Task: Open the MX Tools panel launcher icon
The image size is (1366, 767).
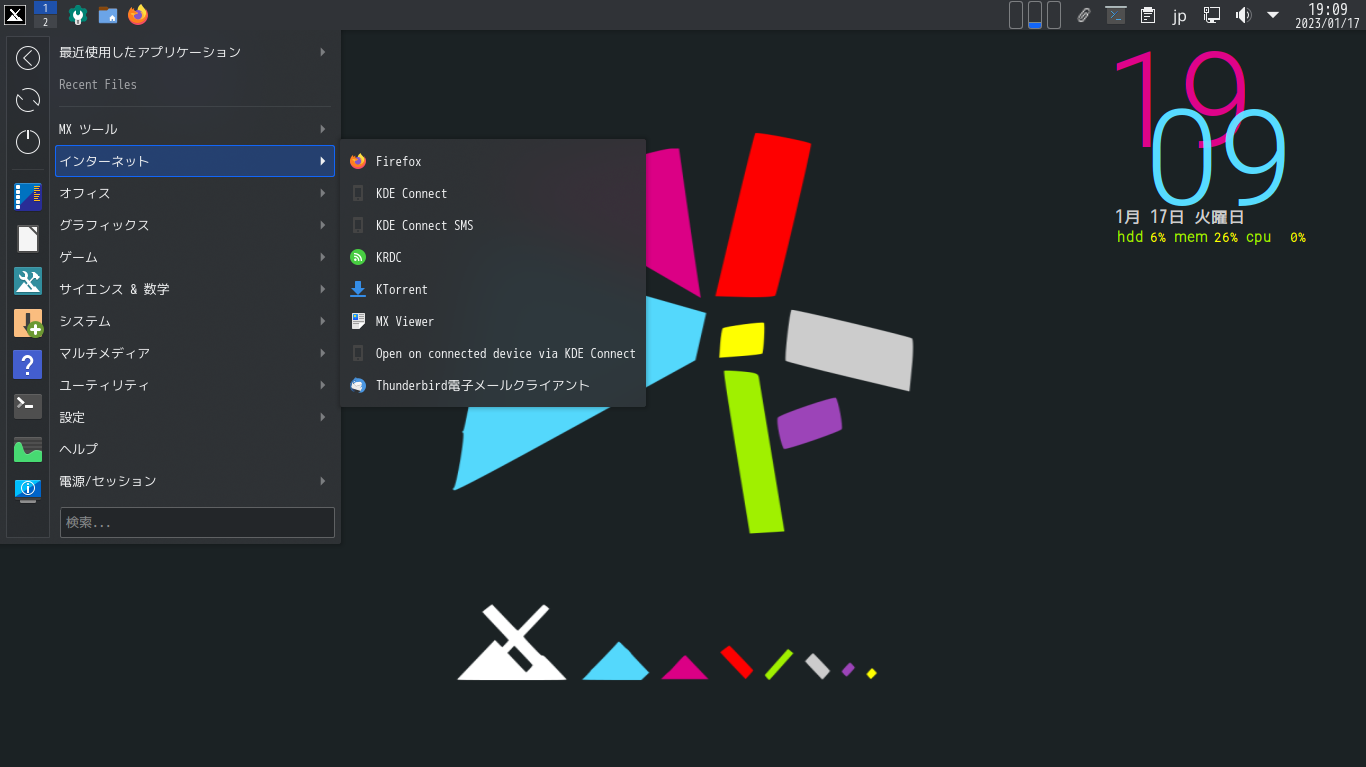Action: tap(77, 15)
